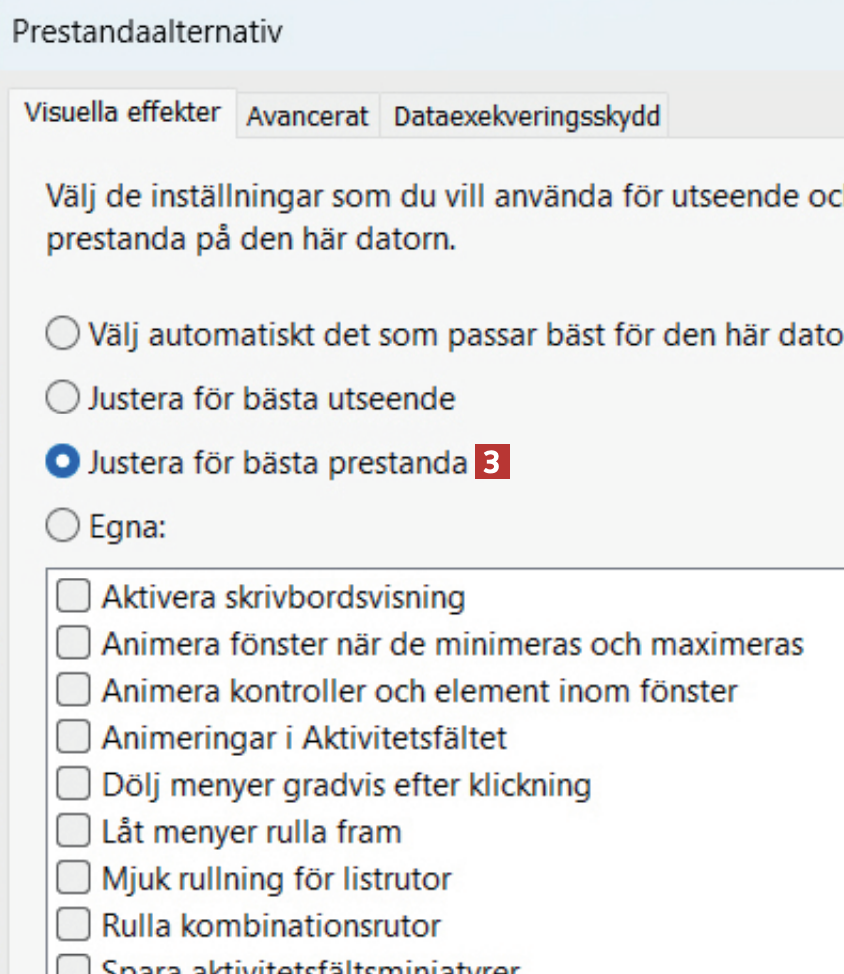
Task: Toggle 'Animera kontroller och element inom fönster'
Action: click(73, 691)
